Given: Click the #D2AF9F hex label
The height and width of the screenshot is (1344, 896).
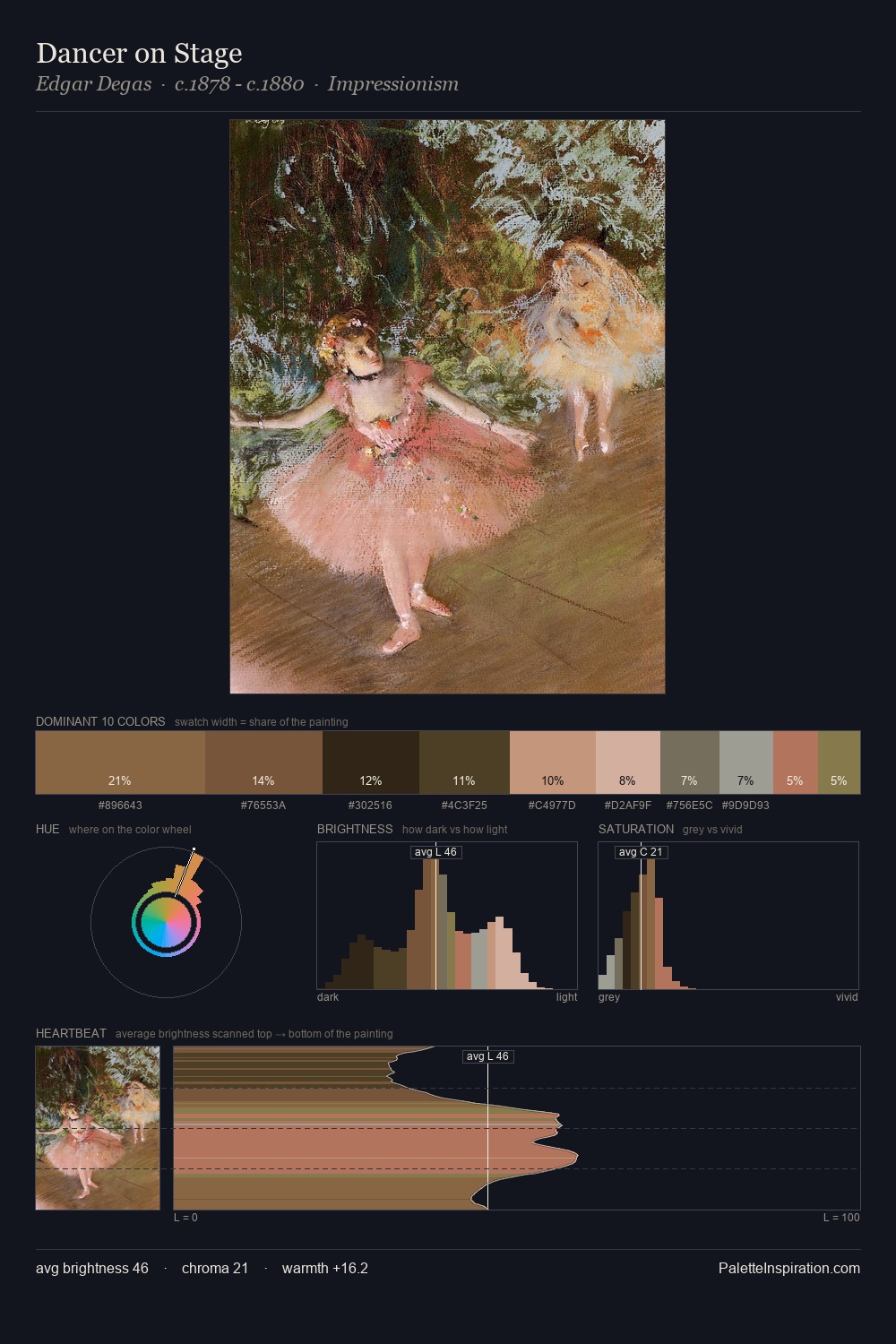Looking at the screenshot, I should pos(628,806).
